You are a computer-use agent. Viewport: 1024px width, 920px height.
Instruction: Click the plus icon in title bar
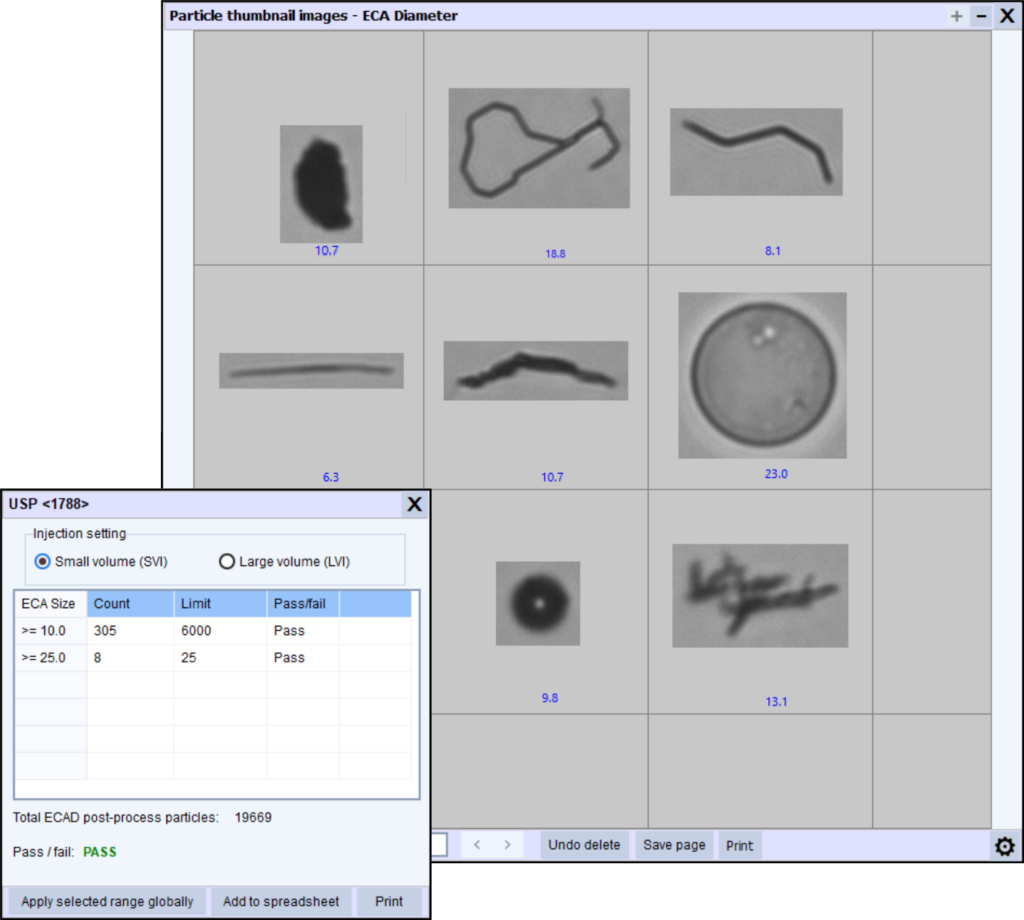coord(956,16)
